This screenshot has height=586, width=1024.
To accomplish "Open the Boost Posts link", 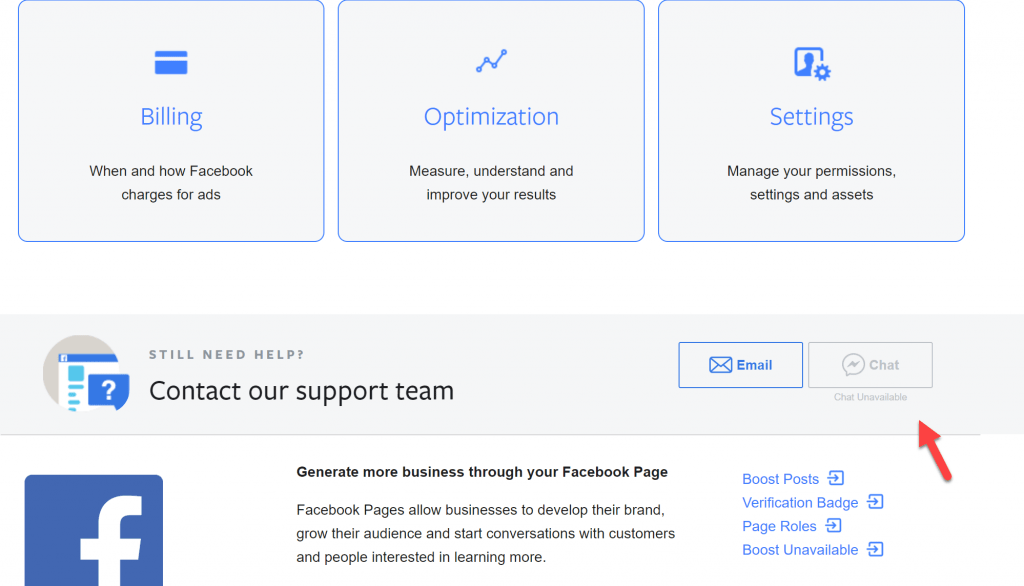I will [781, 478].
